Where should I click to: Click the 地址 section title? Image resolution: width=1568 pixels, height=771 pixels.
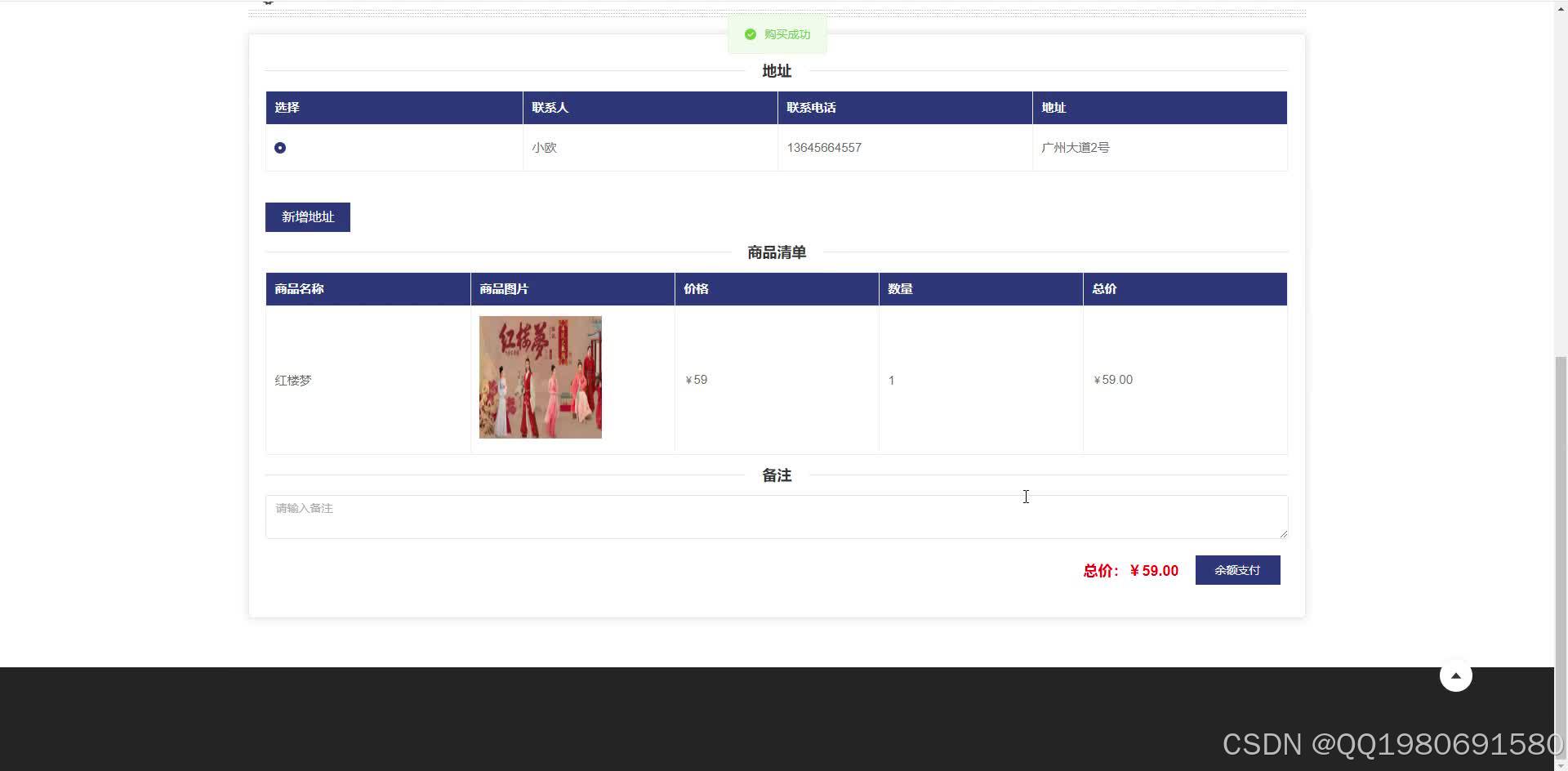pos(776,71)
